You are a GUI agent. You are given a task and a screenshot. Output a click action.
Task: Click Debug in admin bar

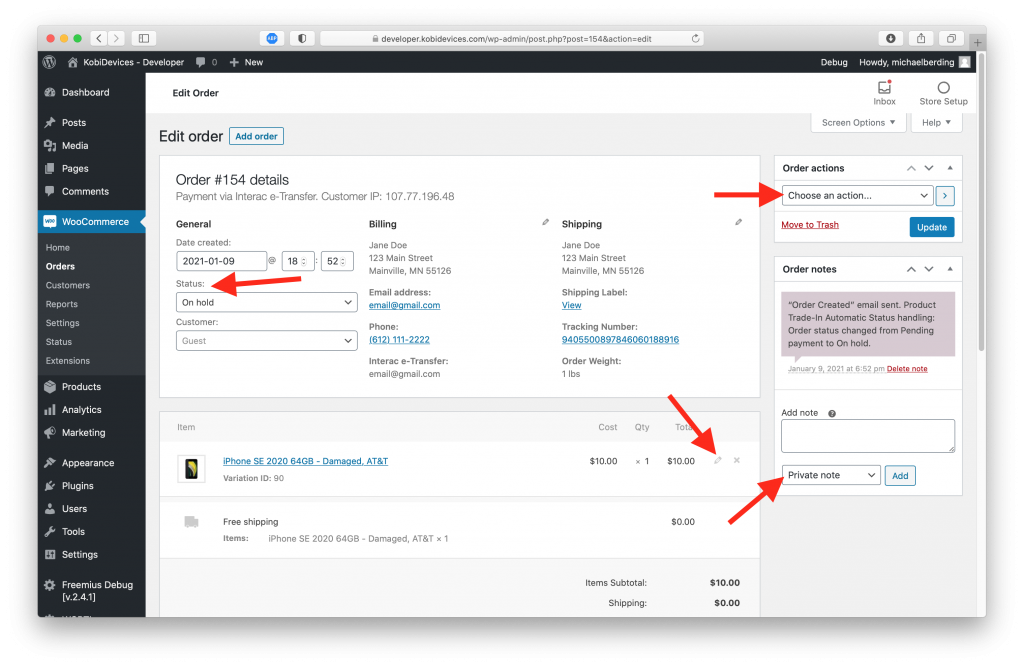(x=834, y=62)
